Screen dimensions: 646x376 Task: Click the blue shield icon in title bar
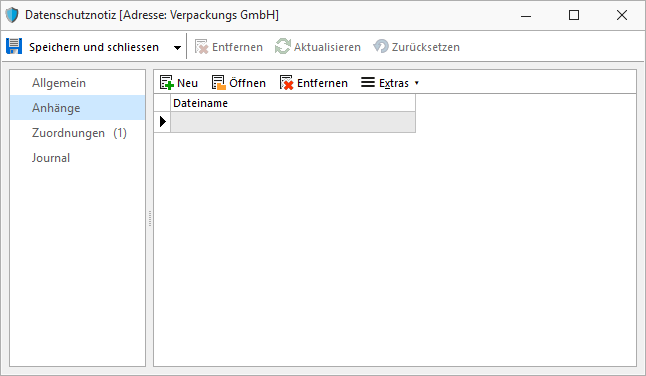[12, 15]
